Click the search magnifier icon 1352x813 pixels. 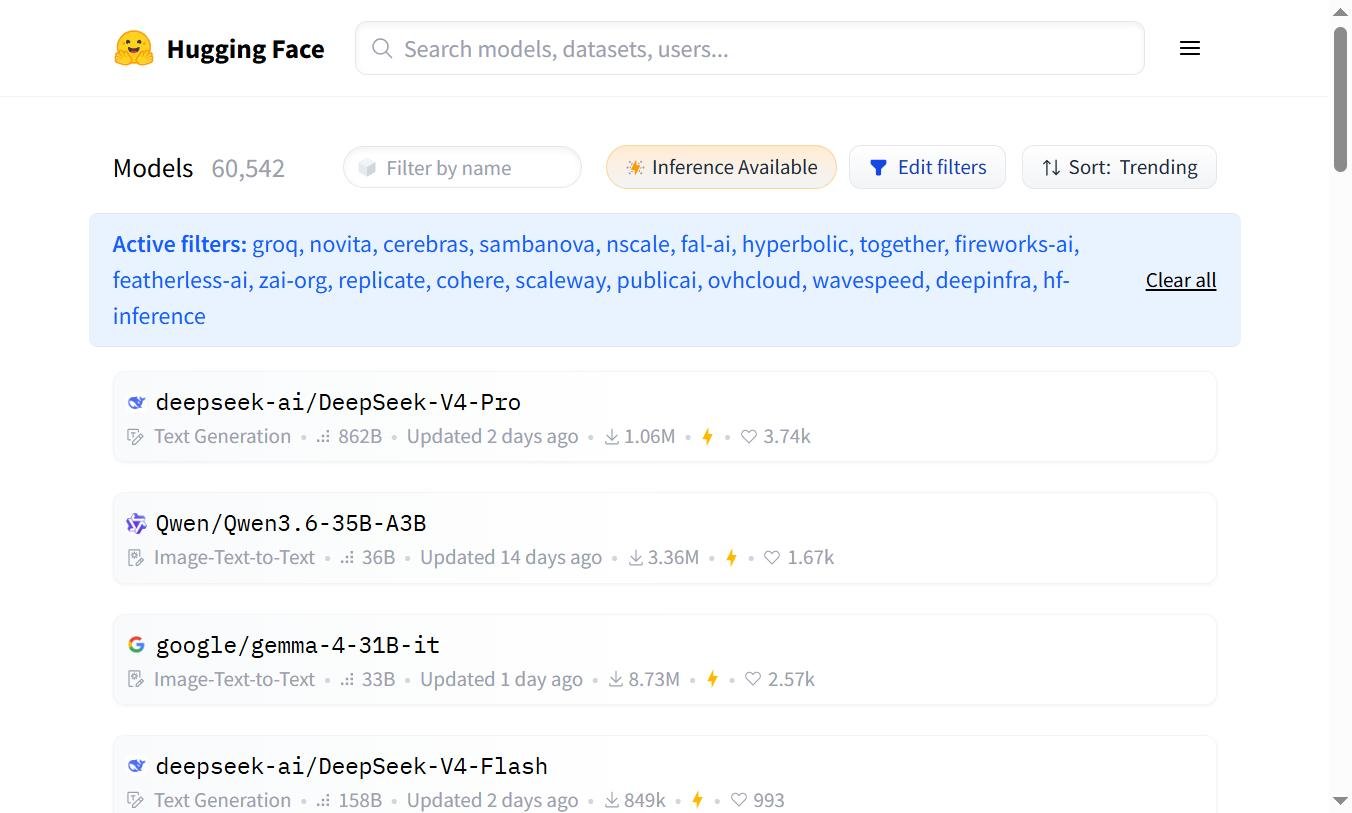[x=382, y=48]
